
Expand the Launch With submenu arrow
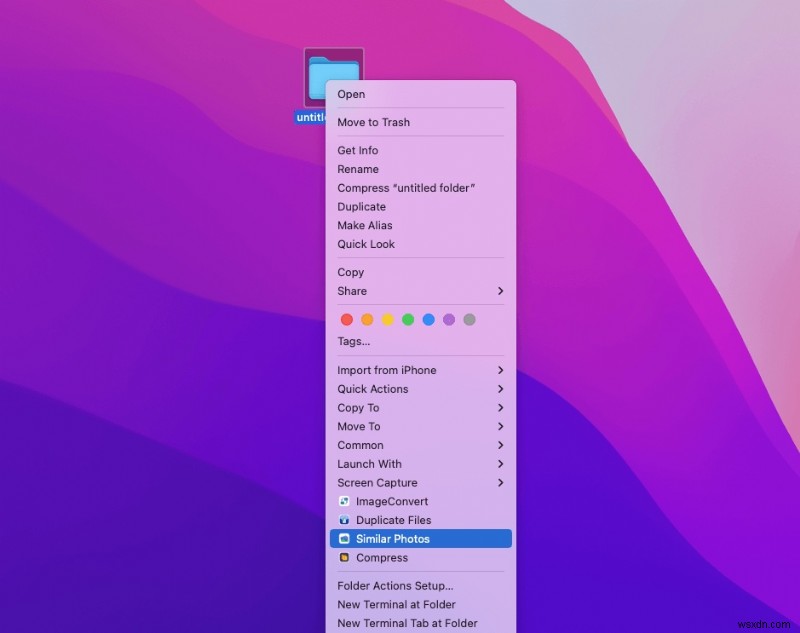501,464
